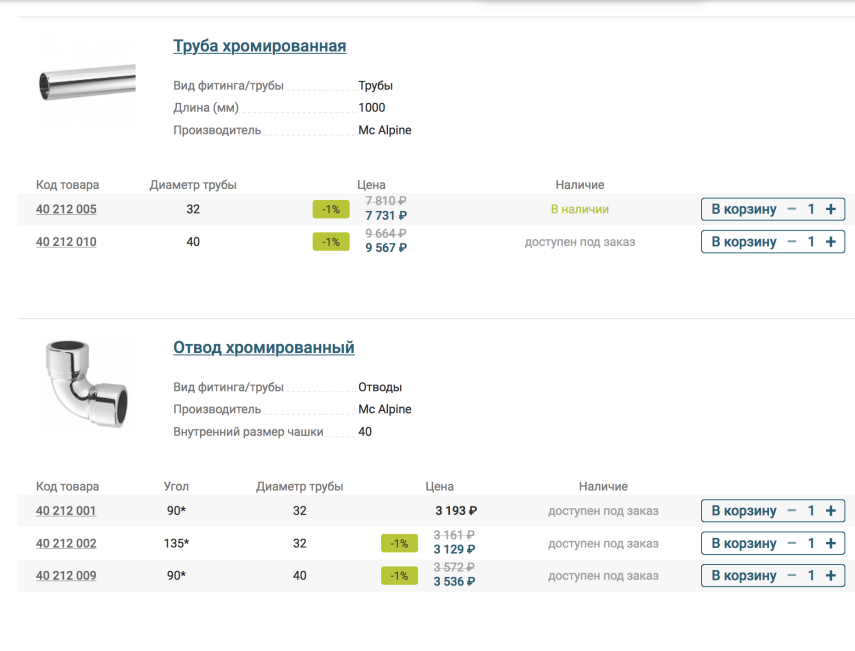Add product 40 212 005 to cart
Screen dimensions: 855x651
[743, 210]
